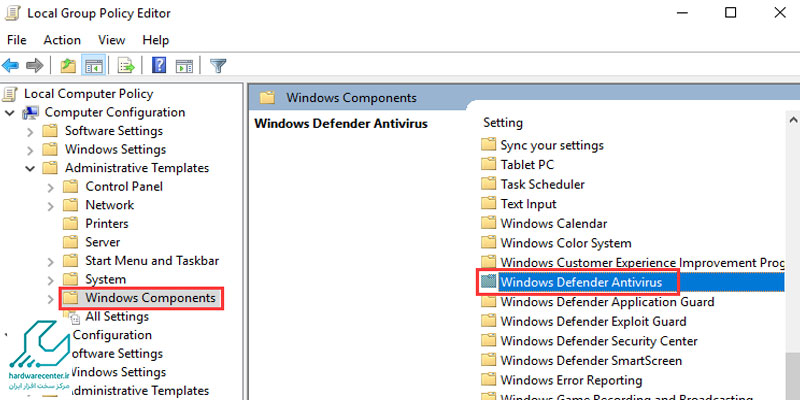This screenshot has width=800, height=400.
Task: Collapse the Computer Configuration node
Action: pyautogui.click(x=9, y=113)
